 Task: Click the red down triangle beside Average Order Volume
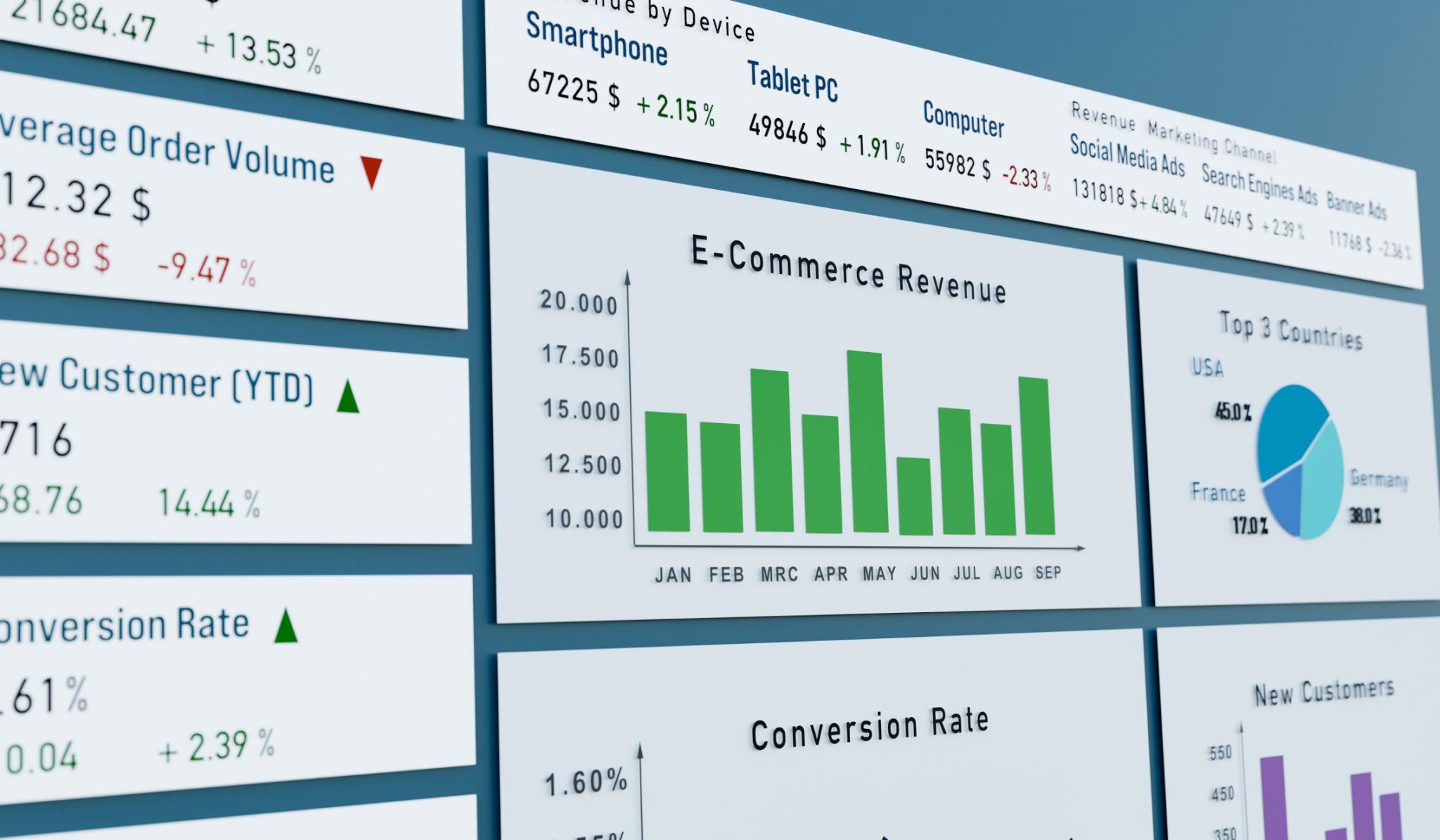371,173
